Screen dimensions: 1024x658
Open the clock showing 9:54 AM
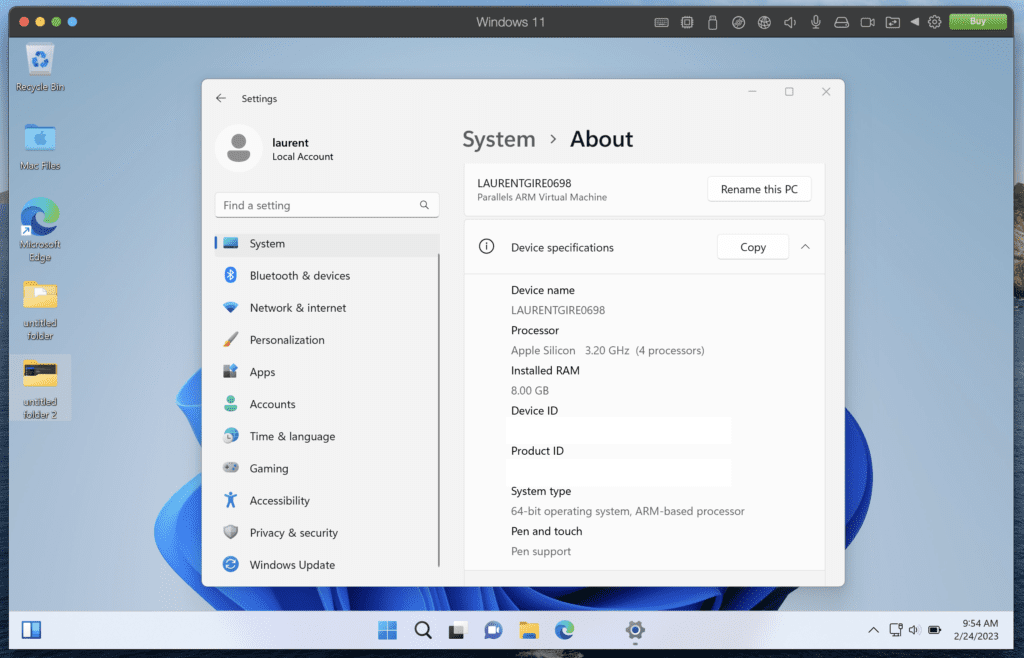pyautogui.click(x=976, y=629)
